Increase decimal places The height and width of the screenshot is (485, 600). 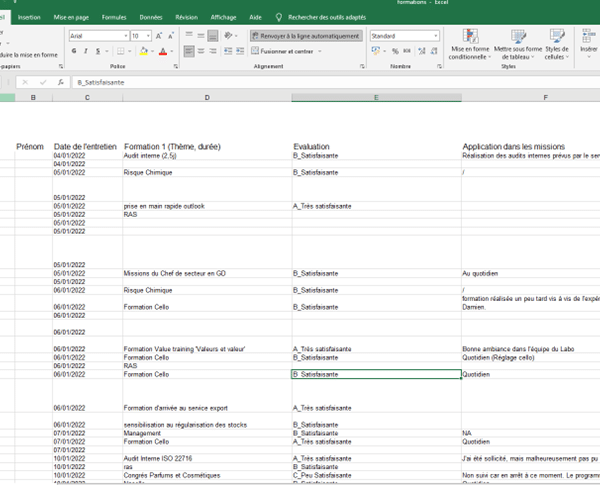[422, 51]
